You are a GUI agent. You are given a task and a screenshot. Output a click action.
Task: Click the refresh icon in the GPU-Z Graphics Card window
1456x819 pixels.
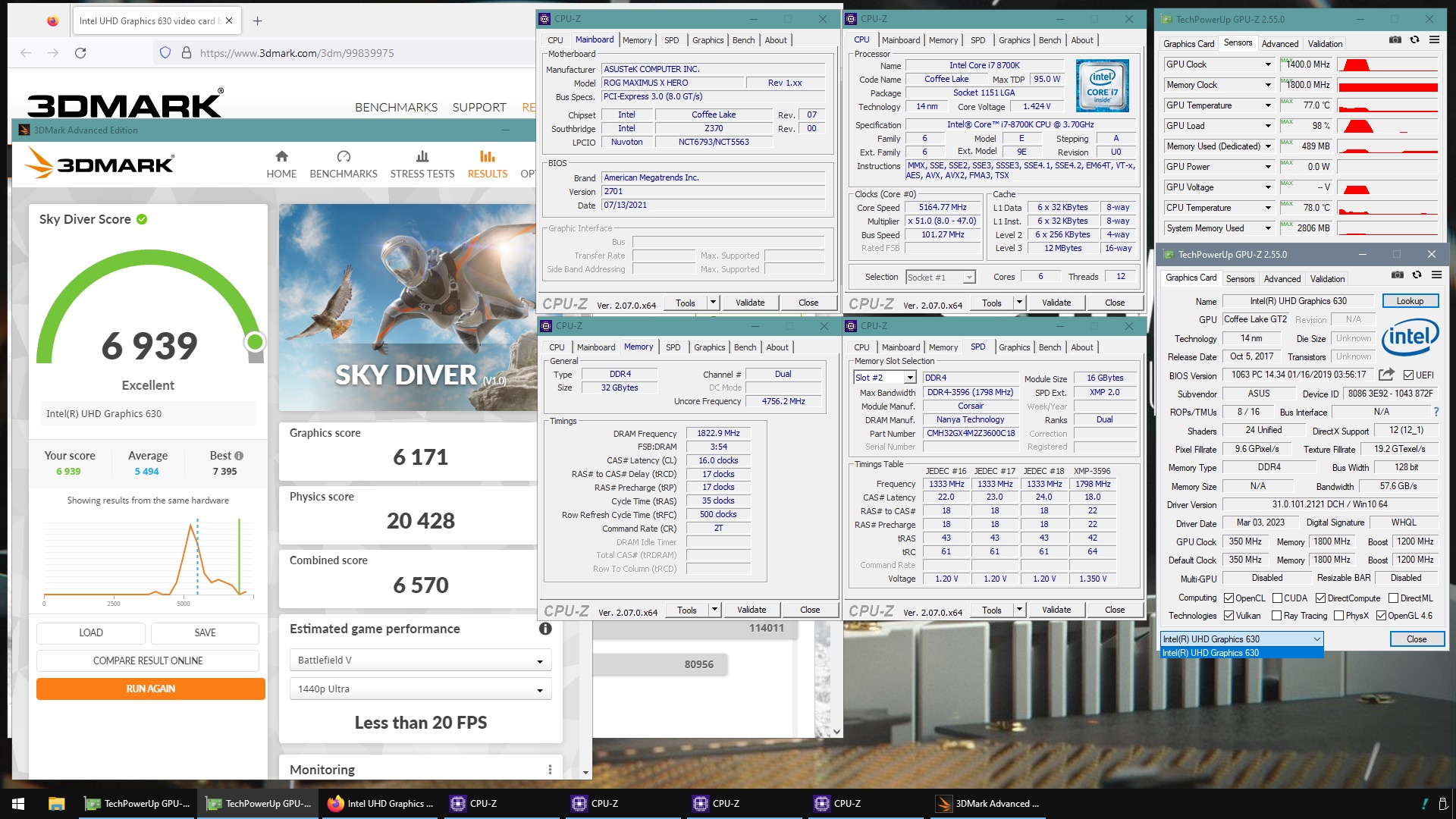tap(1417, 275)
